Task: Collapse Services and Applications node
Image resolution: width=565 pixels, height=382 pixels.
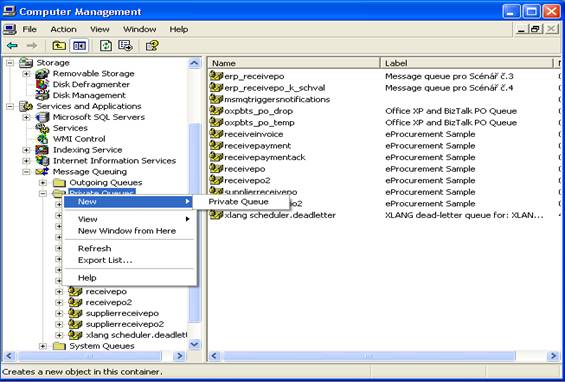Action: tap(10, 106)
